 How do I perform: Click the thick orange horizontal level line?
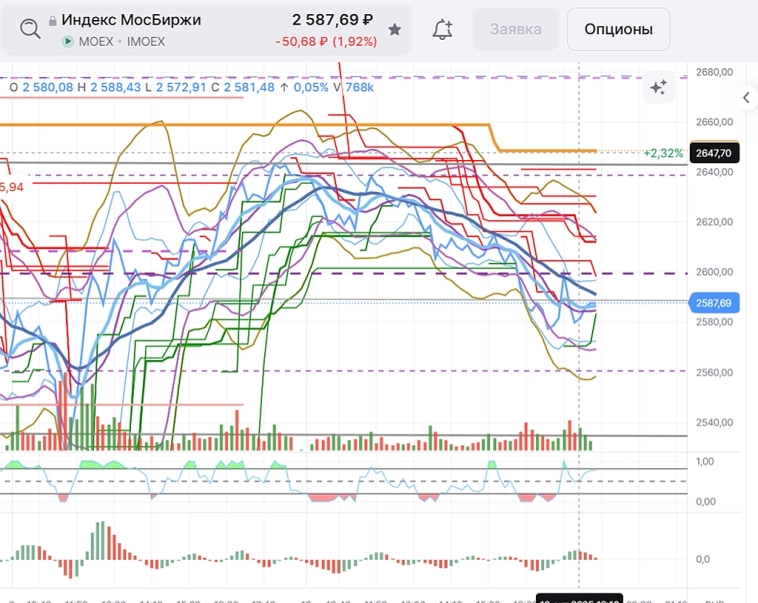(250, 125)
